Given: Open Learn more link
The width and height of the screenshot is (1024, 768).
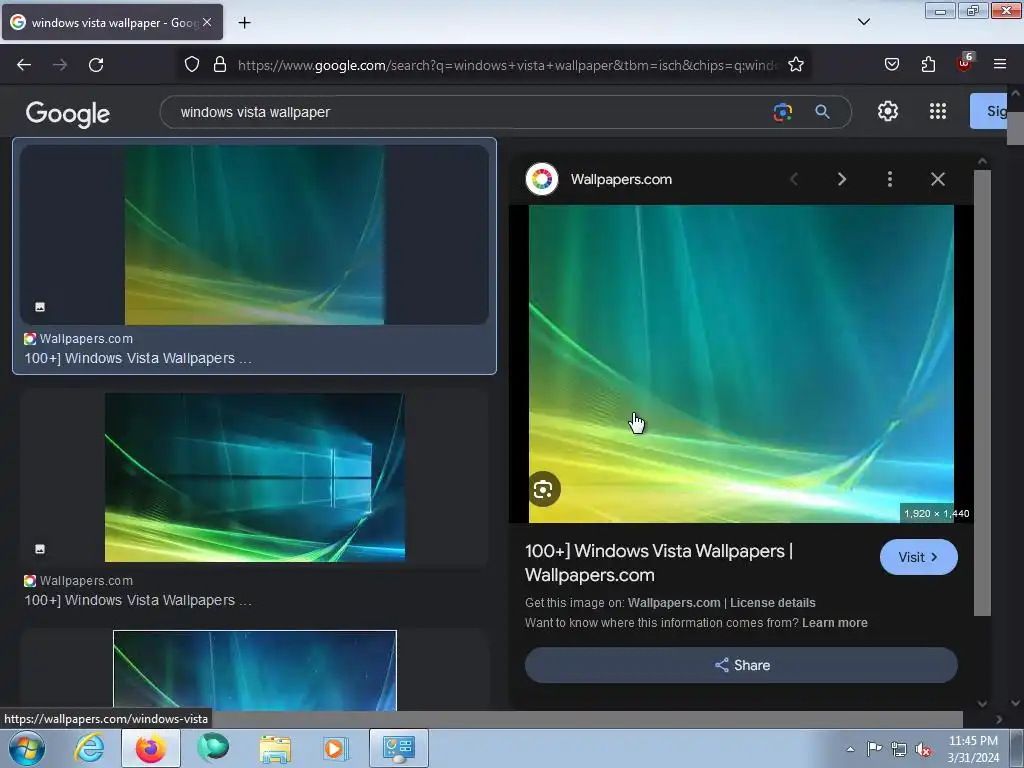Looking at the screenshot, I should 835,623.
